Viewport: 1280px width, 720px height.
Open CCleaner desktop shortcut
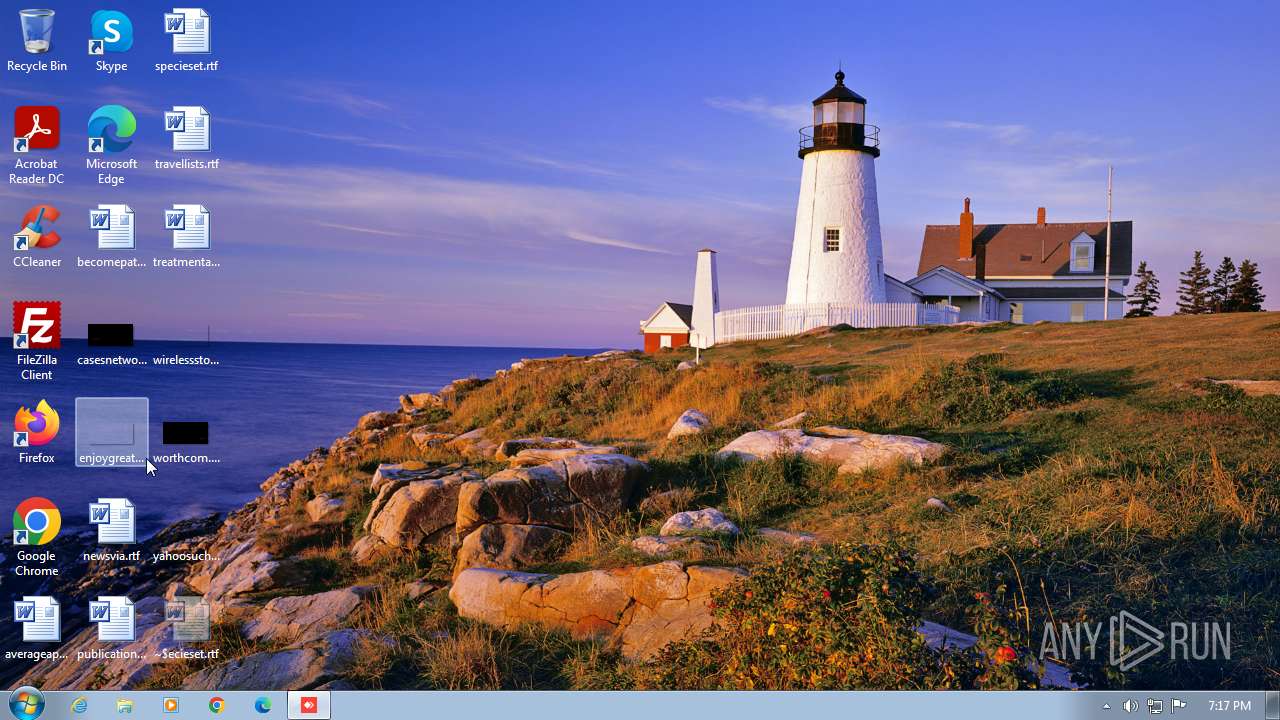[37, 237]
